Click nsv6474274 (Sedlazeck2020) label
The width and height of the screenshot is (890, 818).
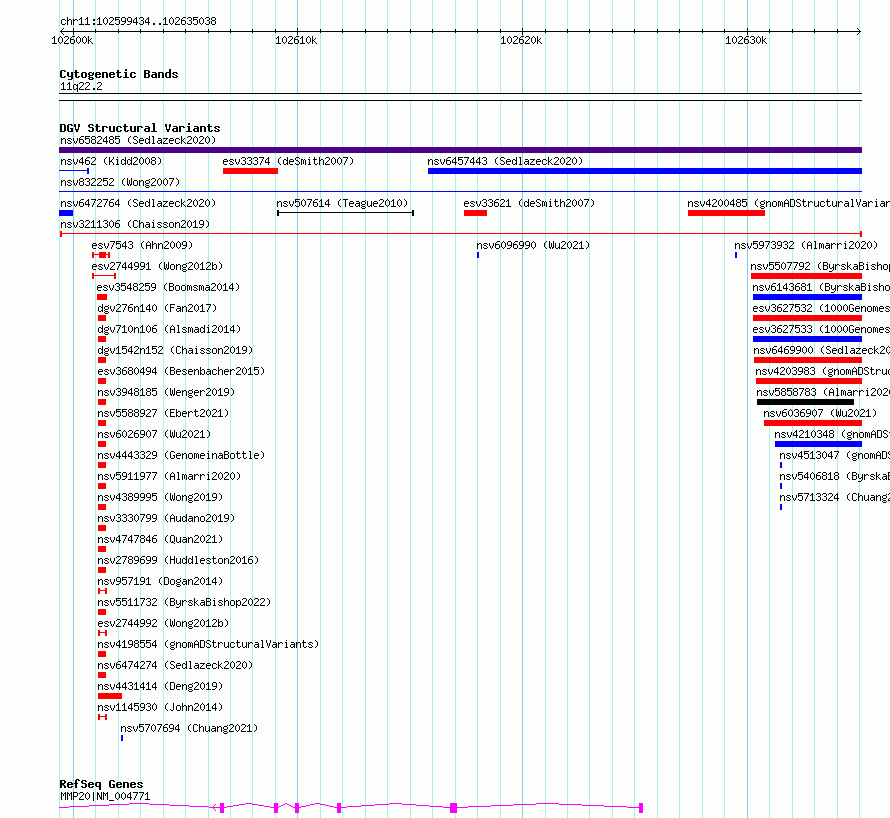pos(175,665)
